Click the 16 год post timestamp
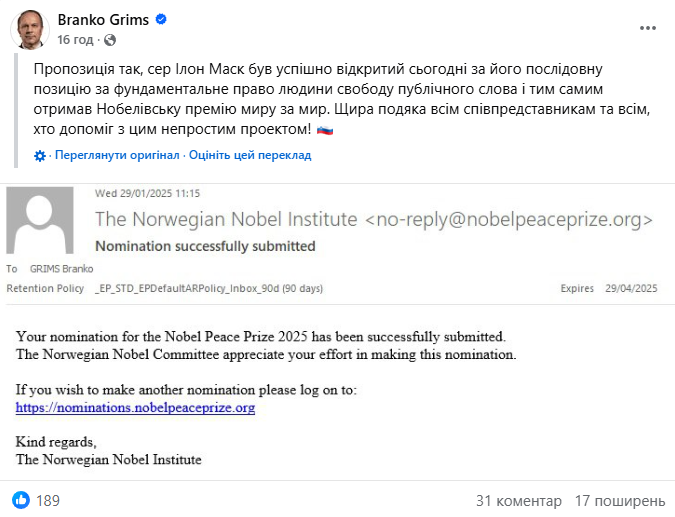 (75, 40)
